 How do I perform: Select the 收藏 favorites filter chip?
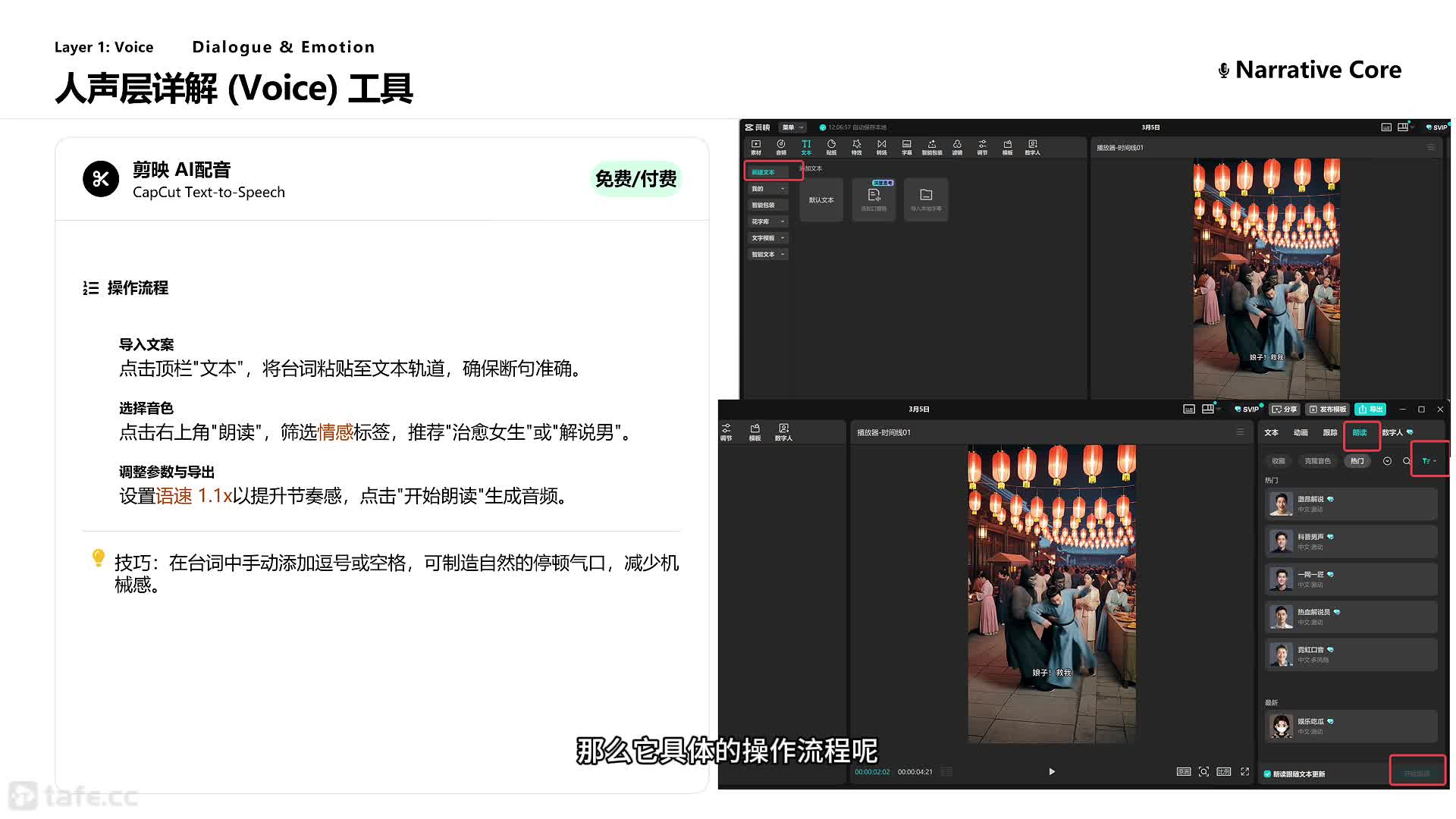[x=1279, y=461]
